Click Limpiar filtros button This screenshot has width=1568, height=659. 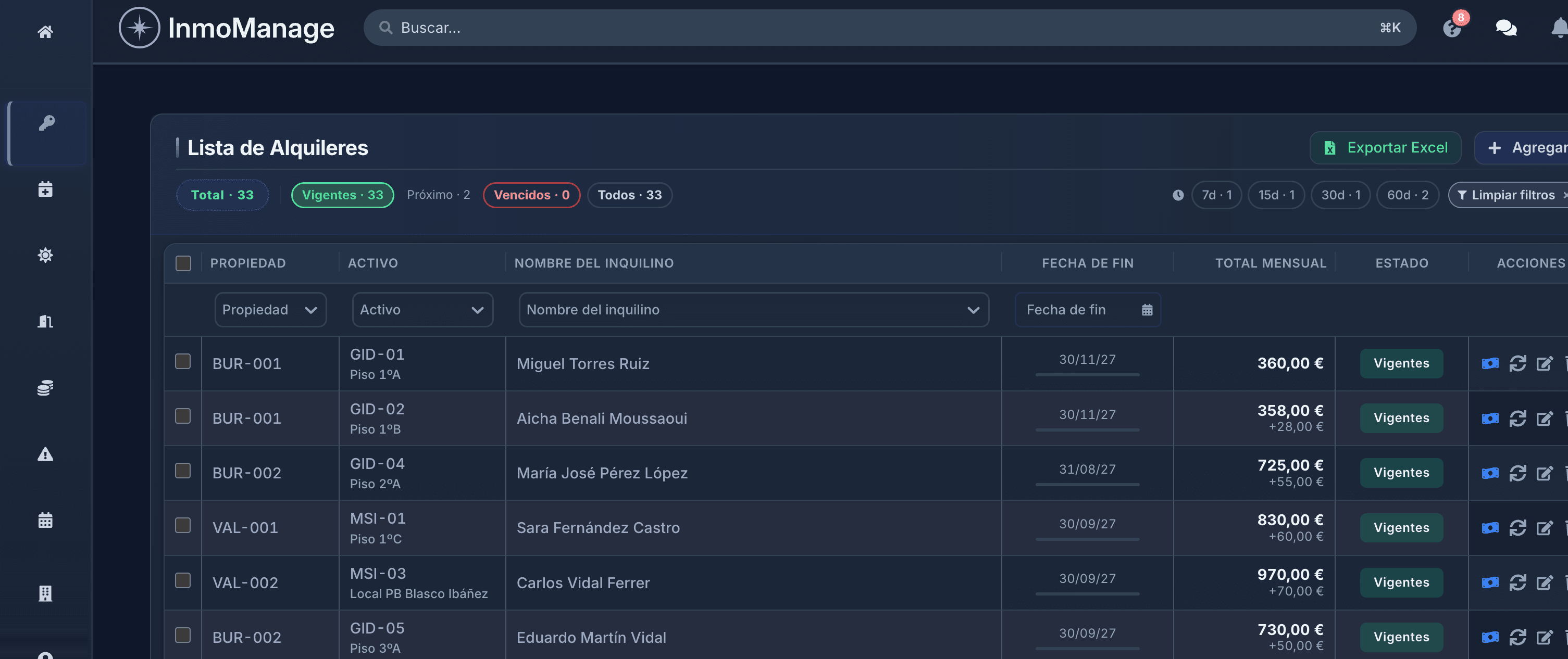click(x=1507, y=195)
